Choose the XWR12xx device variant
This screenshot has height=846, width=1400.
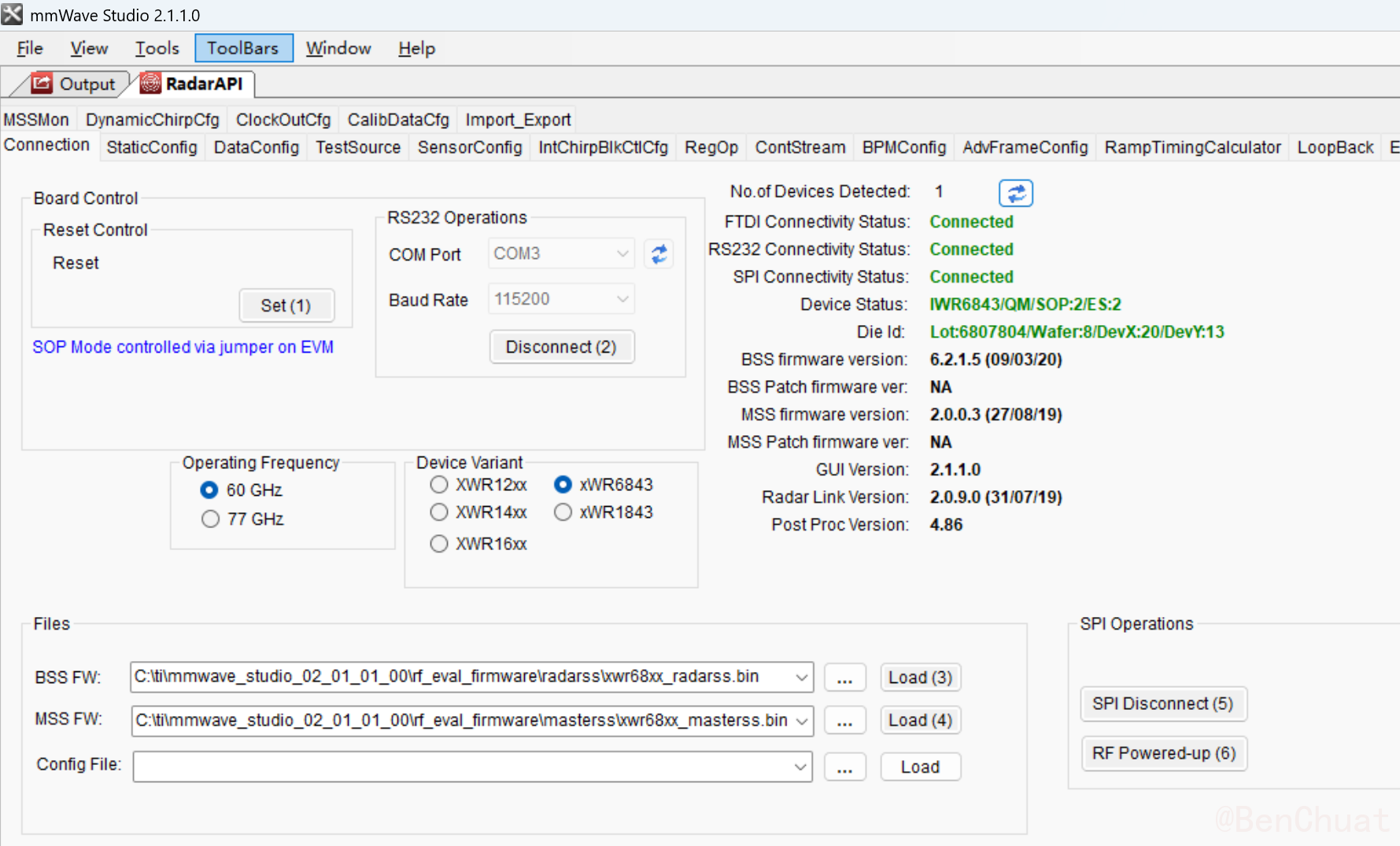click(439, 485)
